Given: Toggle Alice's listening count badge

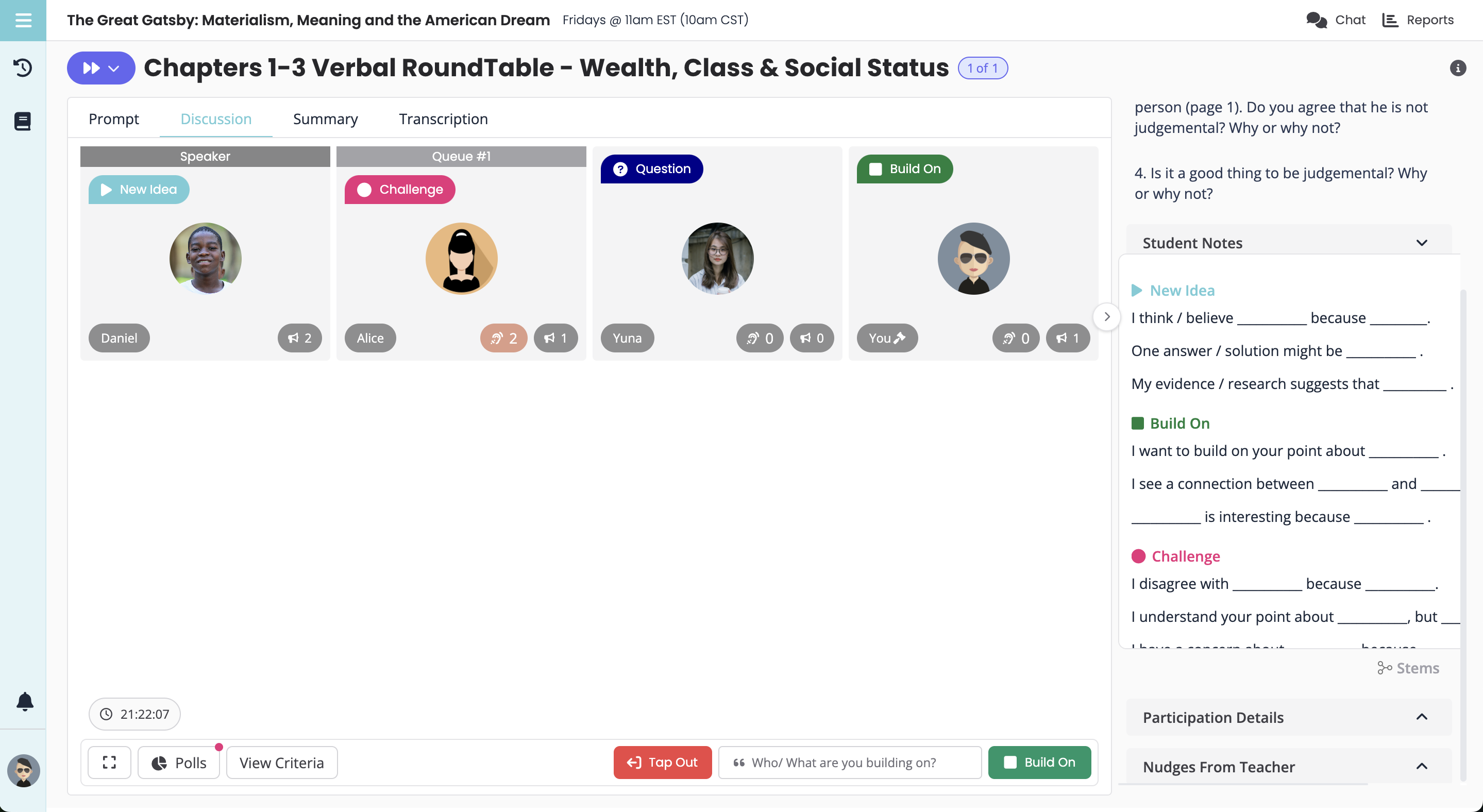Looking at the screenshot, I should click(504, 339).
